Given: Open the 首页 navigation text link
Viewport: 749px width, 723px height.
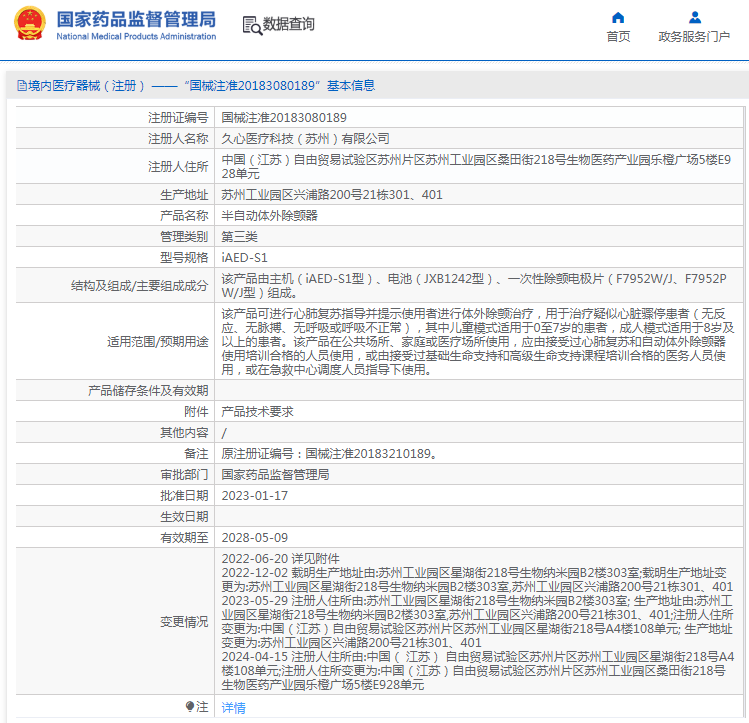Looking at the screenshot, I should coord(618,37).
